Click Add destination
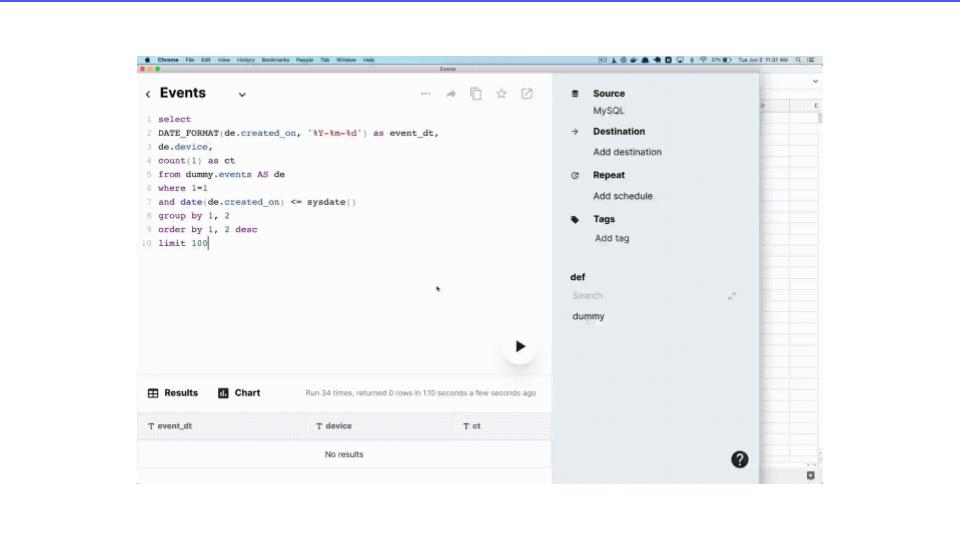The image size is (960, 540). pos(627,152)
